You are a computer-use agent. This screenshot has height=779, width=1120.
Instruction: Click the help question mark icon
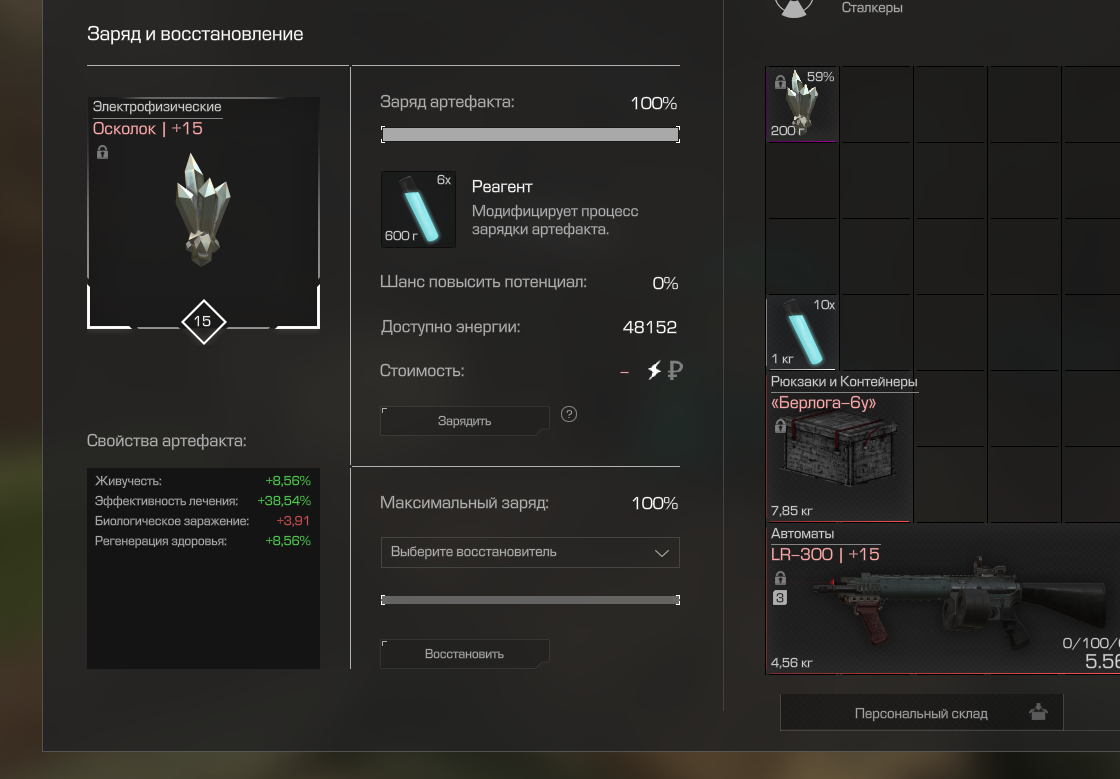569,414
